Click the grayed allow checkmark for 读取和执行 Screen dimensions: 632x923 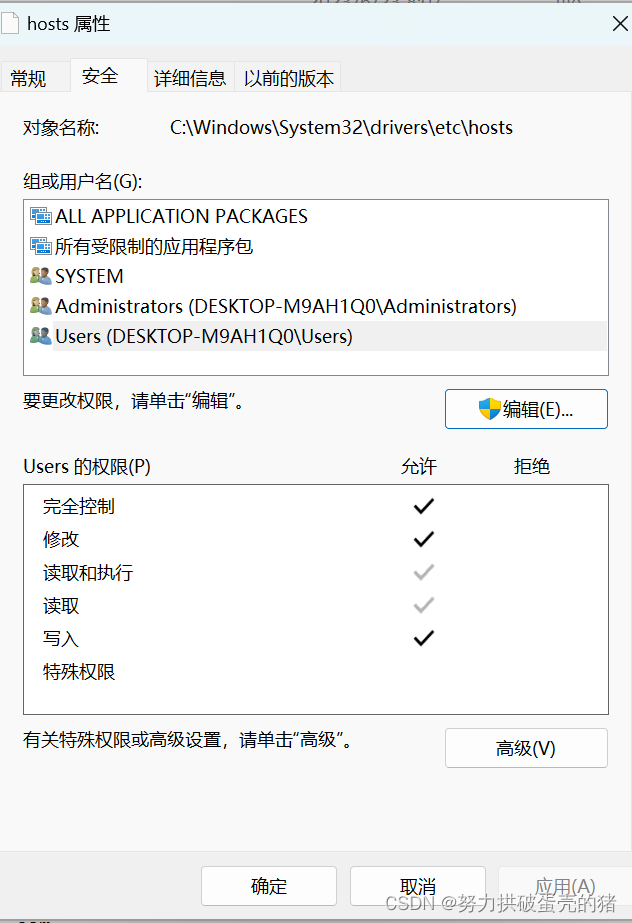tap(424, 572)
